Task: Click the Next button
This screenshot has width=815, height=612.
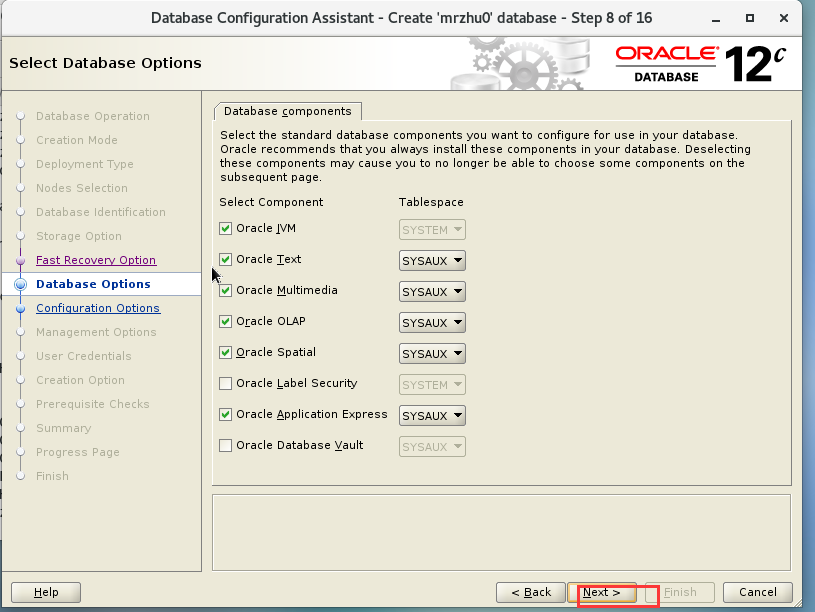Action: tap(602, 592)
